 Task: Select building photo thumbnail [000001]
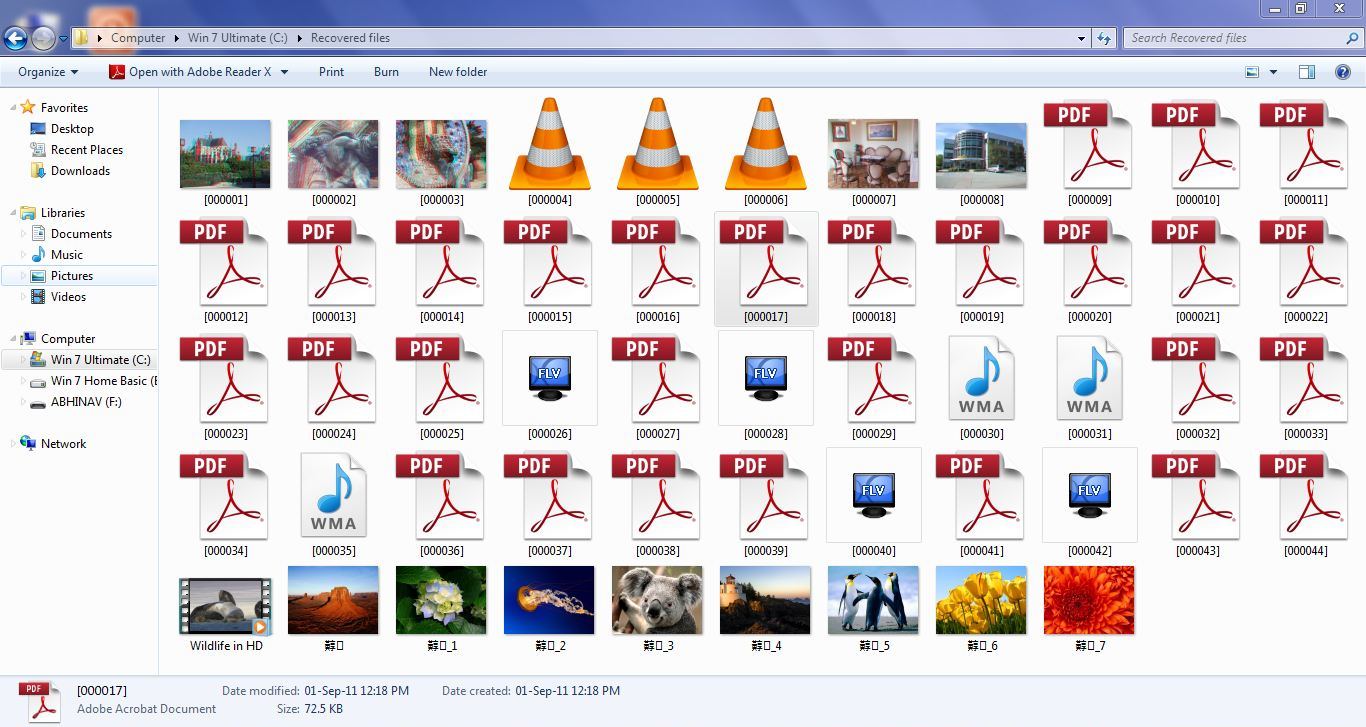[225, 154]
